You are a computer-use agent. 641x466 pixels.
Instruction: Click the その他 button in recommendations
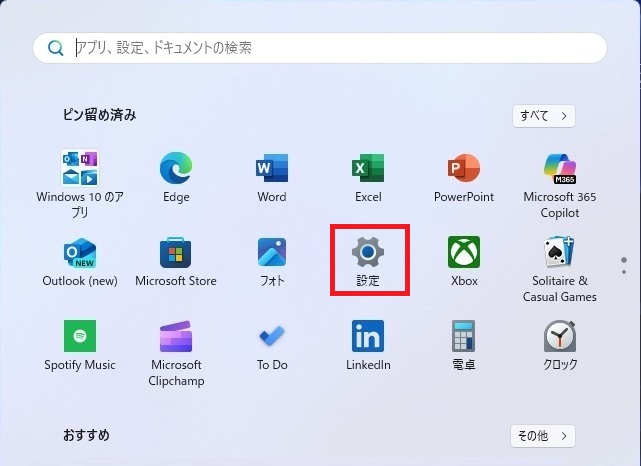tap(543, 436)
